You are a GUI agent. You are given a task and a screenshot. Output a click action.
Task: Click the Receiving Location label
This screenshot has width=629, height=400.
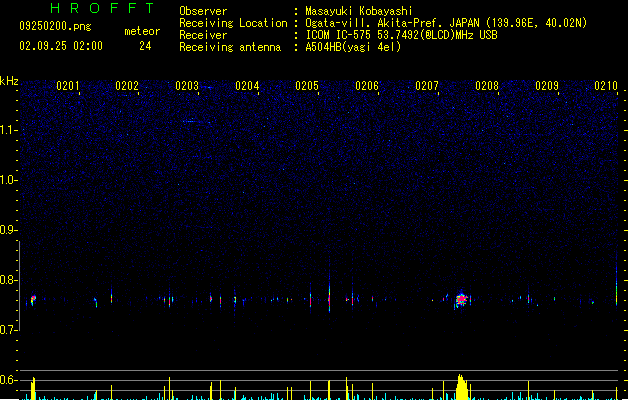point(233,23)
